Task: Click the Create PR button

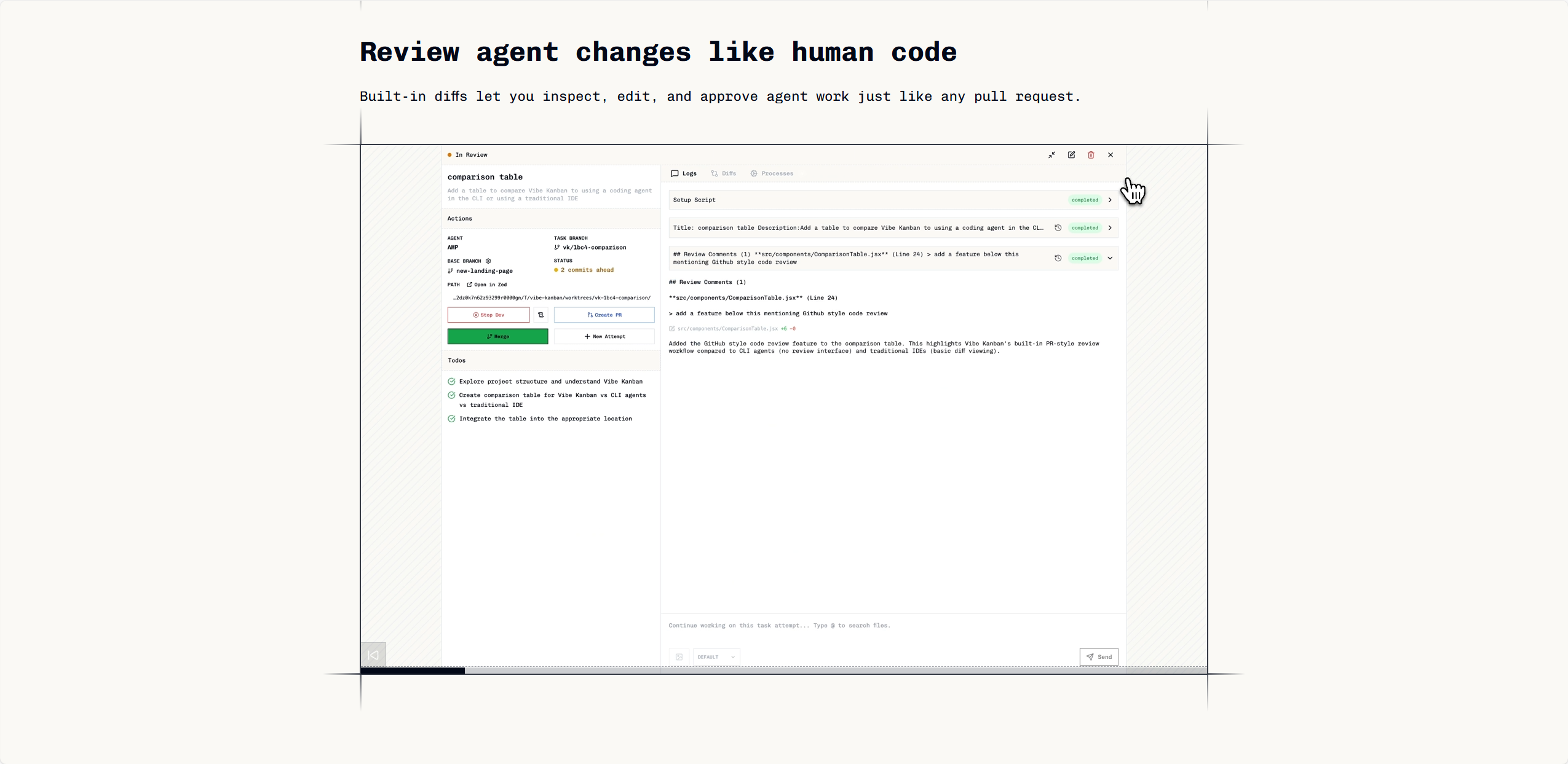Action: coord(604,315)
